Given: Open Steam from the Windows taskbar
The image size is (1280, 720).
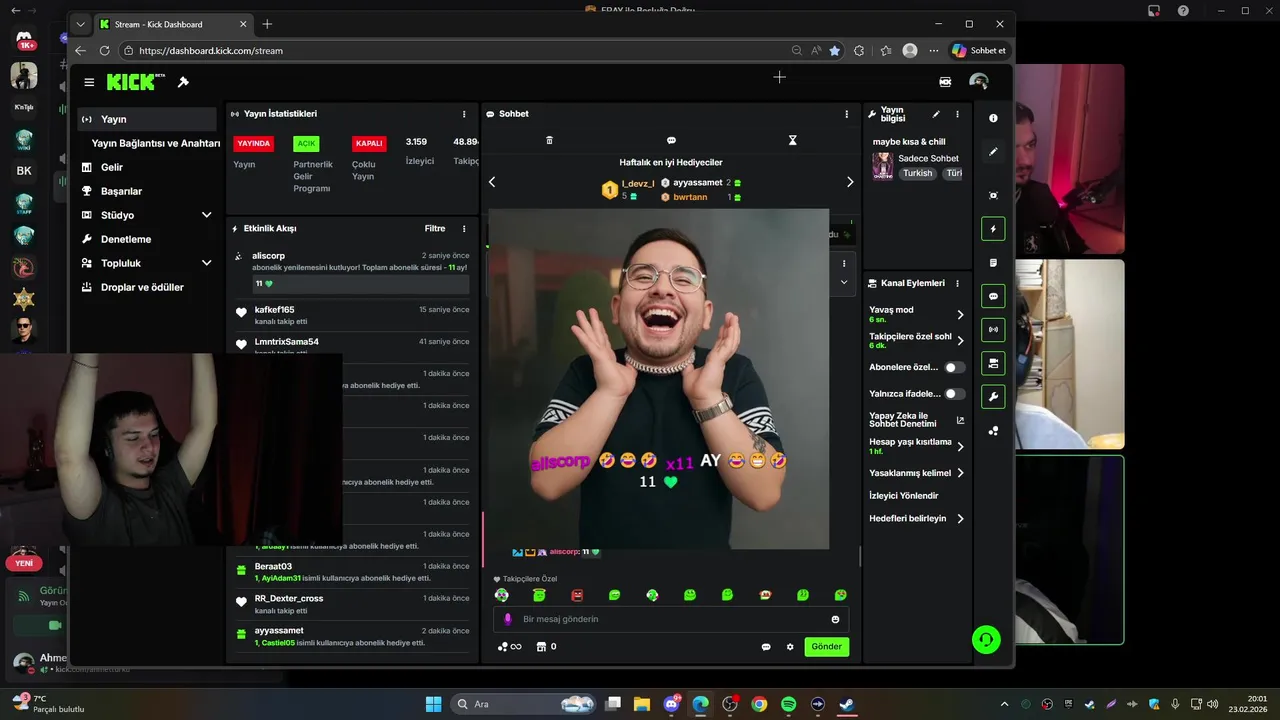Looking at the screenshot, I should click(846, 704).
